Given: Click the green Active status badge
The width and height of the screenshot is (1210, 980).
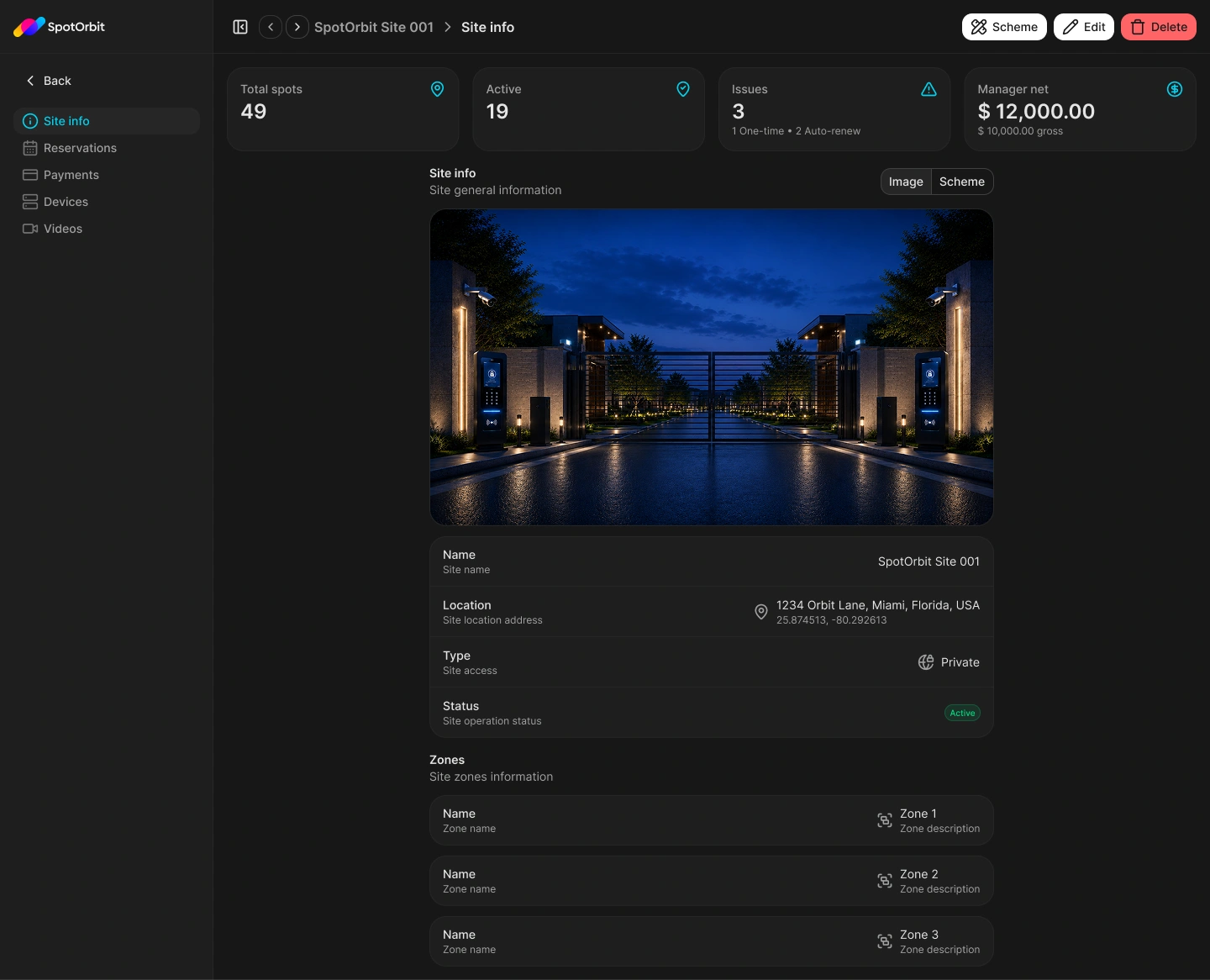Looking at the screenshot, I should 962,713.
